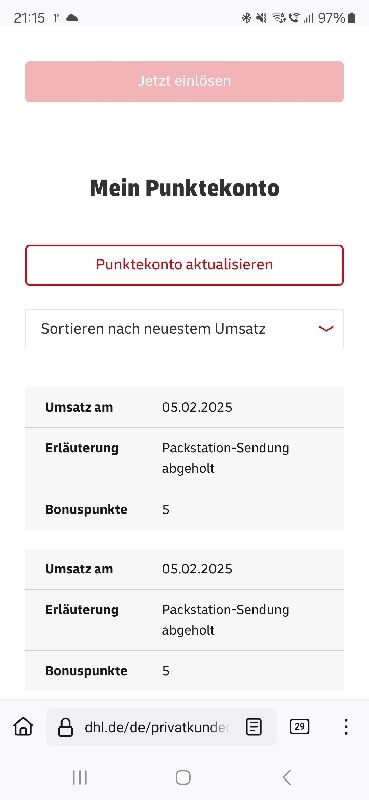Open reader mode page icon

(254, 727)
